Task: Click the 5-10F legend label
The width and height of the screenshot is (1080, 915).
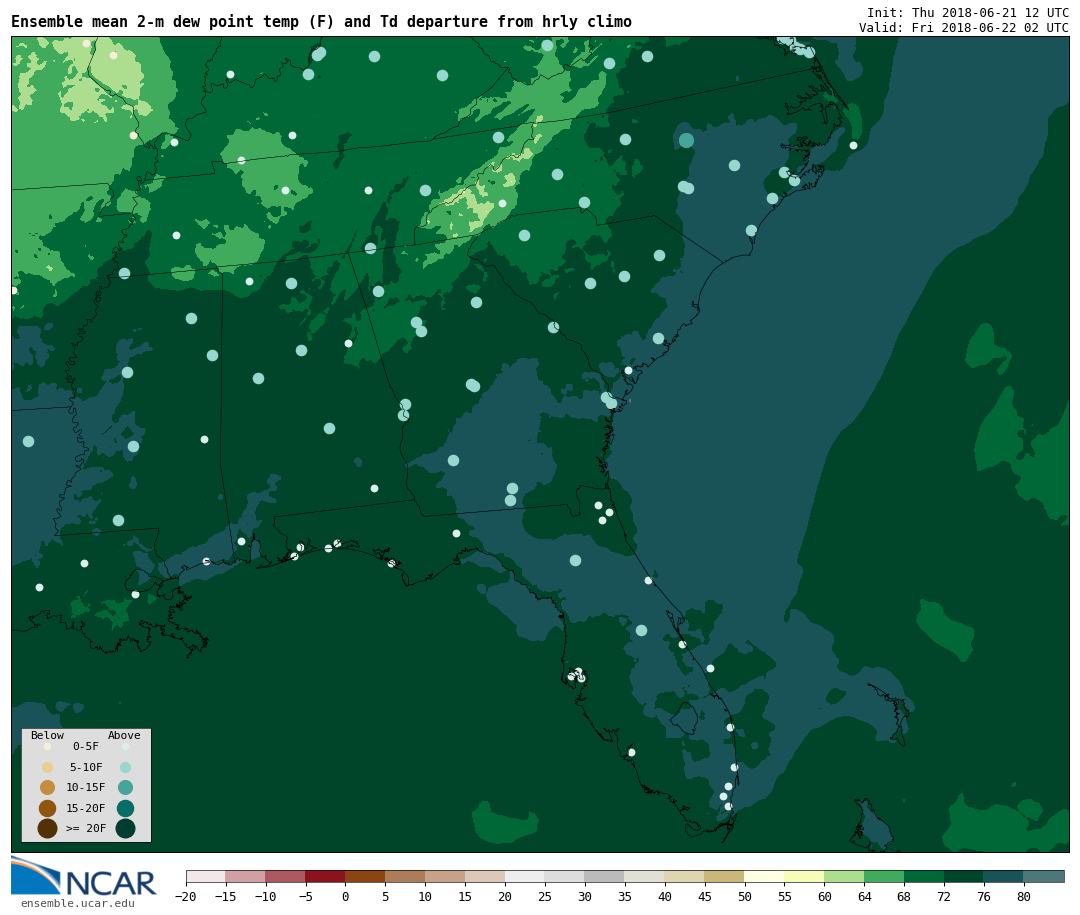Action: [x=86, y=767]
